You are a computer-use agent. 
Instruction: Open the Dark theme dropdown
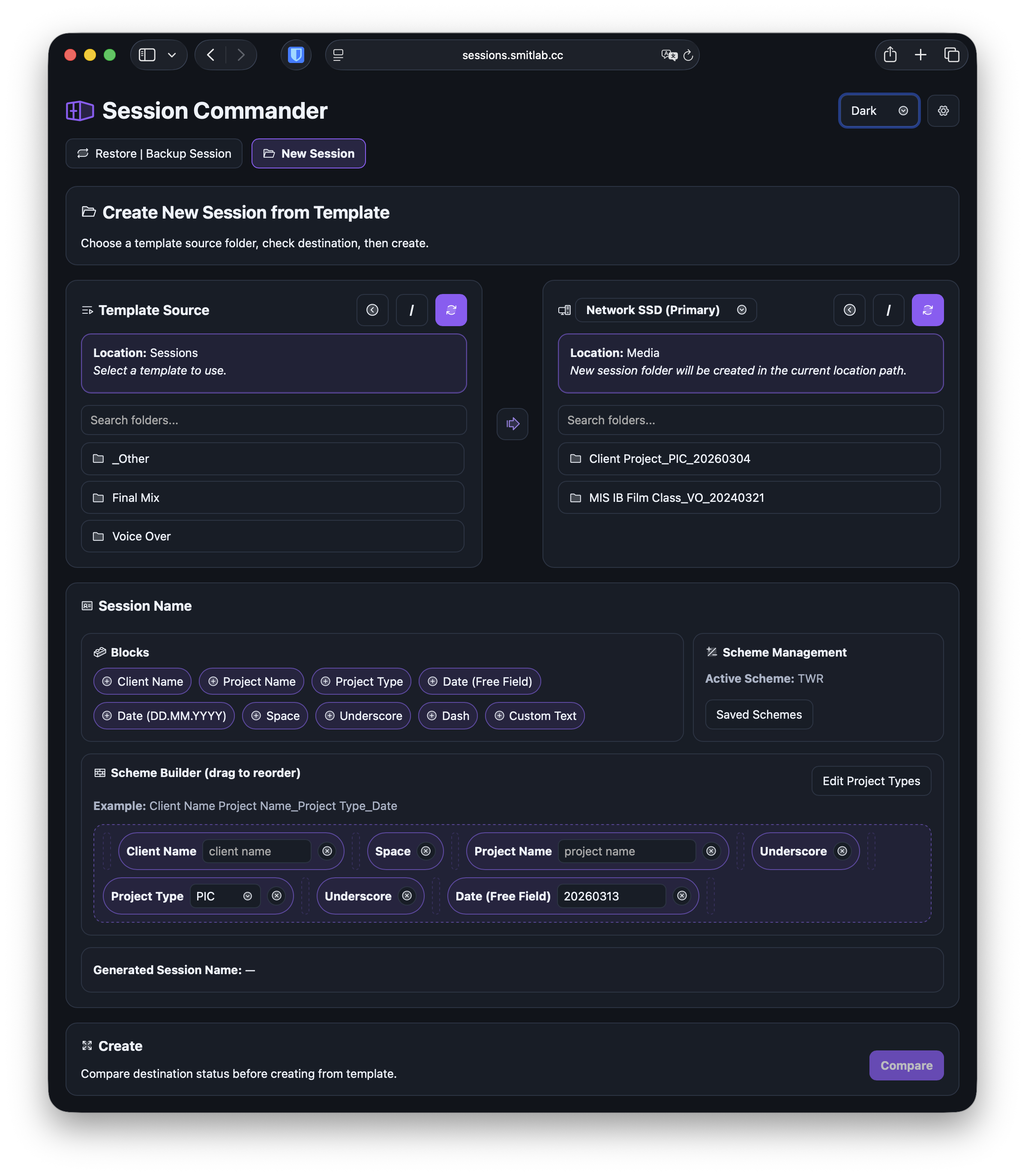click(x=879, y=111)
